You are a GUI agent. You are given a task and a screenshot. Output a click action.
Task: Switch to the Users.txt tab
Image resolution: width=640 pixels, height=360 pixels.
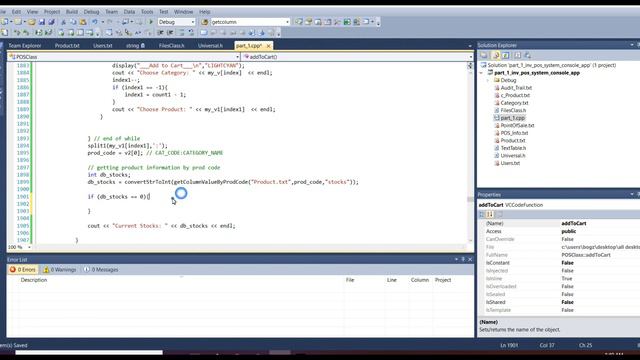point(102,46)
